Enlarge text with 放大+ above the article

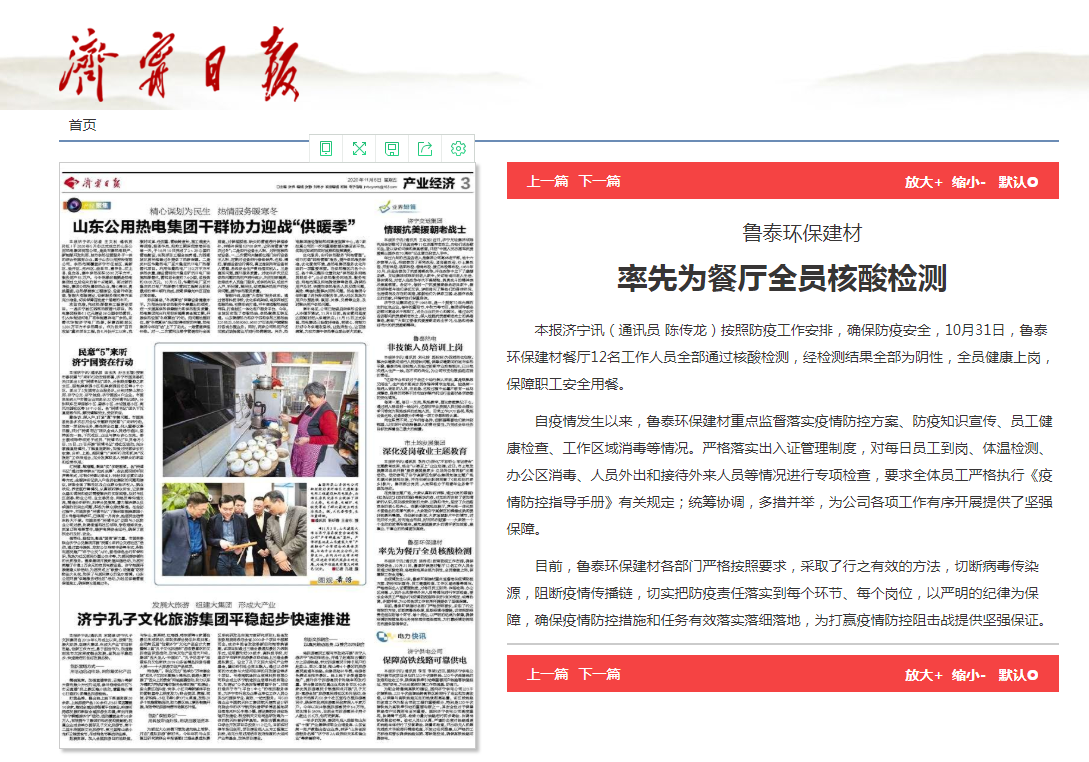[923, 182]
